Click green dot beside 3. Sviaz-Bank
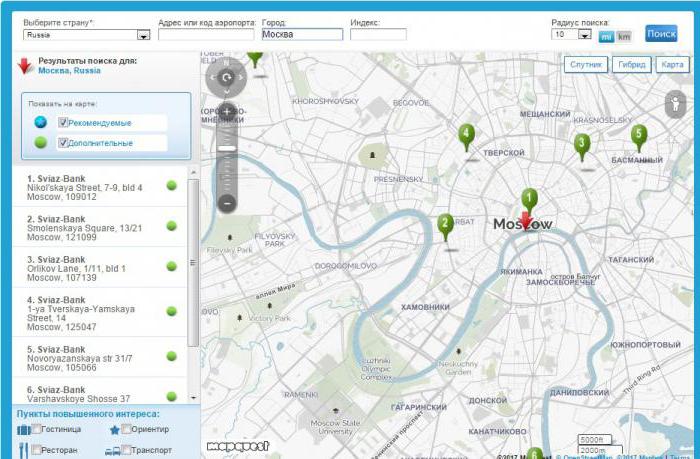 (172, 267)
